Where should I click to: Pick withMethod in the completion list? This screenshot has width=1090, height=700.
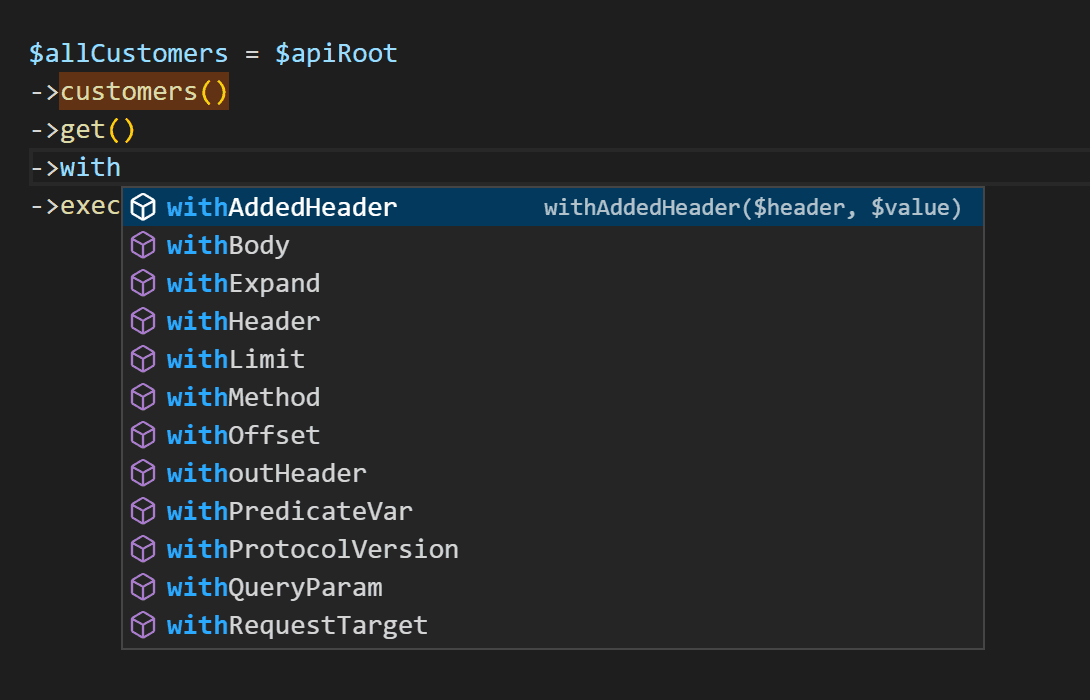[243, 398]
